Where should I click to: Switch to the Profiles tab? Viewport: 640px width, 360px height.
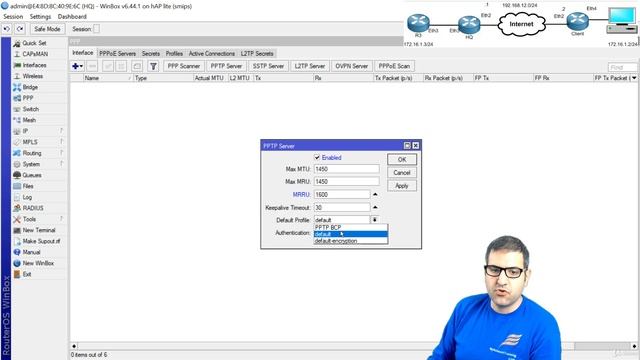pos(174,53)
